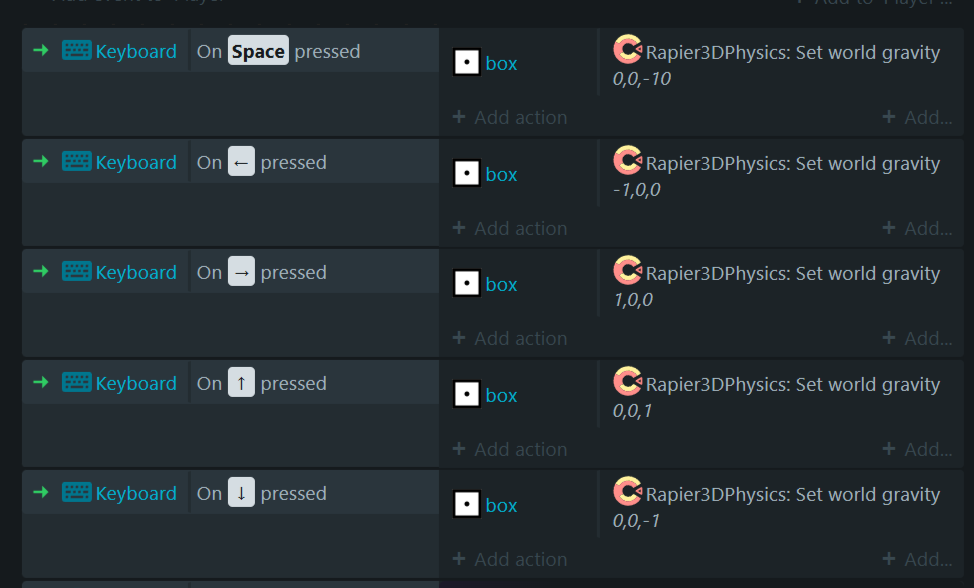Click the Rapier3DPhysics icon for gravity 0,0,-10
The width and height of the screenshot is (974, 588).
coord(627,49)
